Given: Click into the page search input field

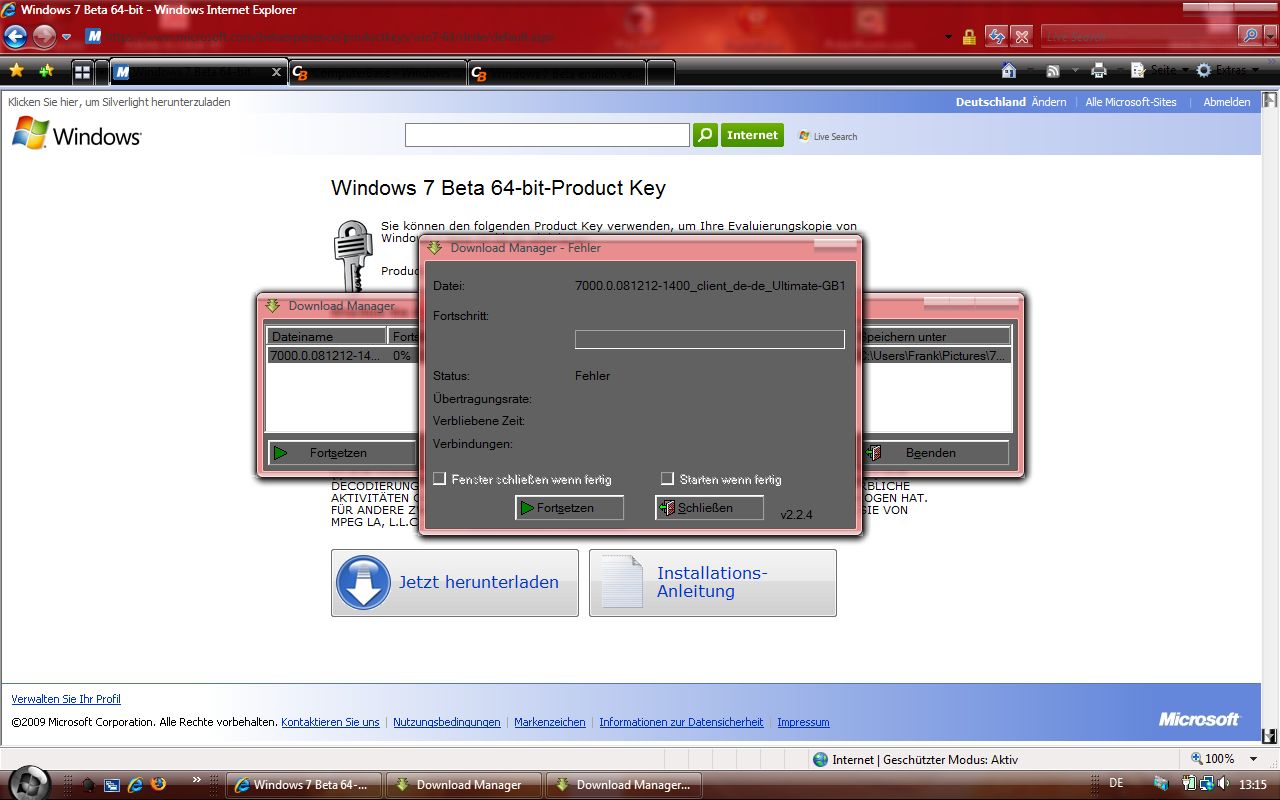Looking at the screenshot, I should tap(547, 134).
